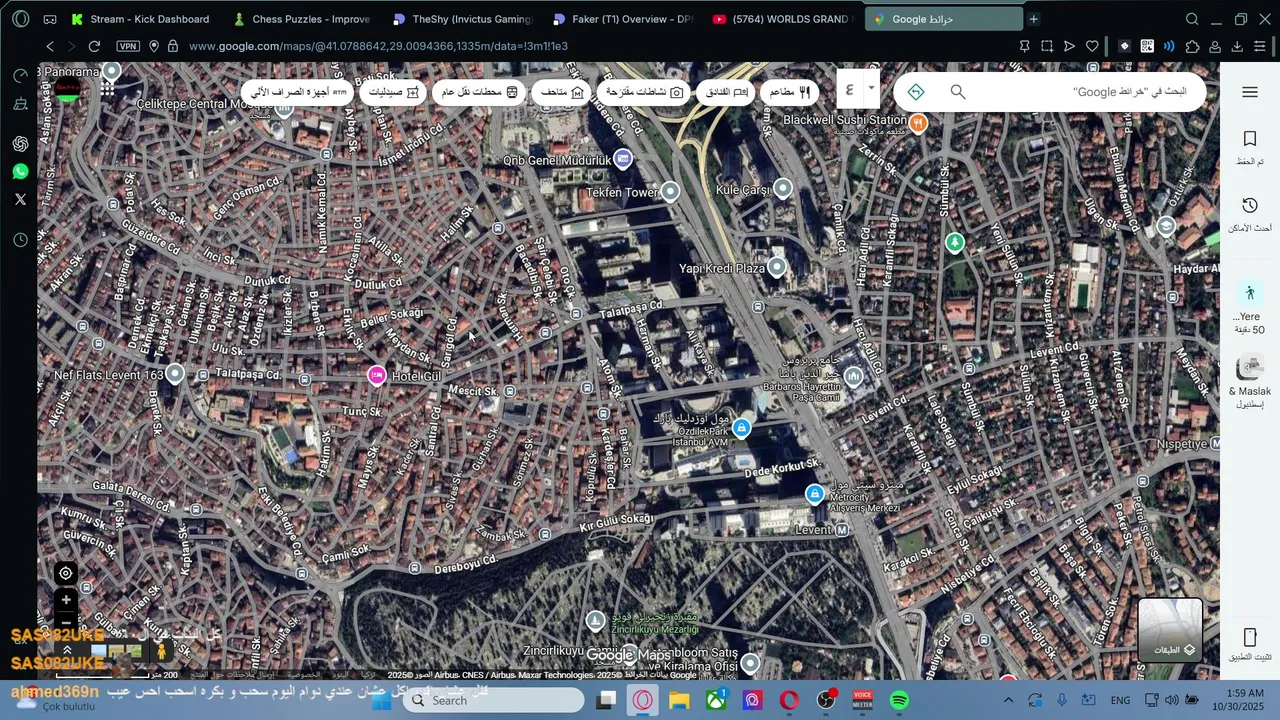Click the Barbaros Hayrettin Paşa Camii marker
The image size is (1280, 720).
click(853, 377)
